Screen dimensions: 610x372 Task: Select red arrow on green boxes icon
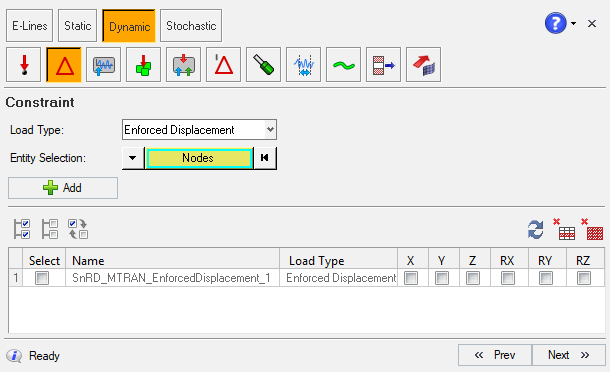click(x=144, y=65)
